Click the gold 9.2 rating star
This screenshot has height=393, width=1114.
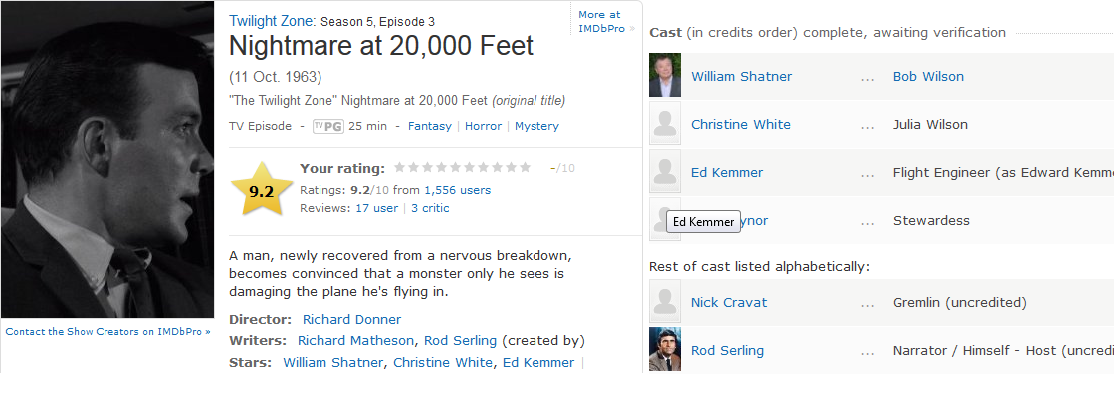coord(261,190)
